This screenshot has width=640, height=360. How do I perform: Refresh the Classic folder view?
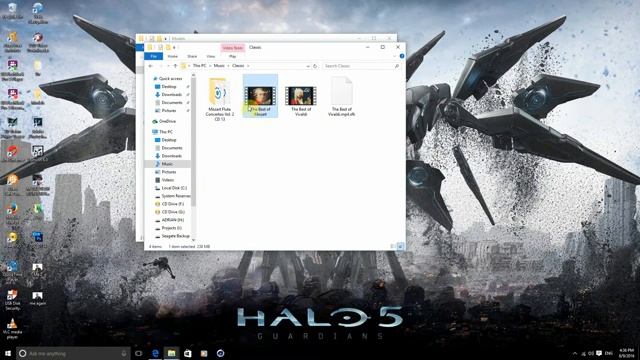tap(315, 66)
